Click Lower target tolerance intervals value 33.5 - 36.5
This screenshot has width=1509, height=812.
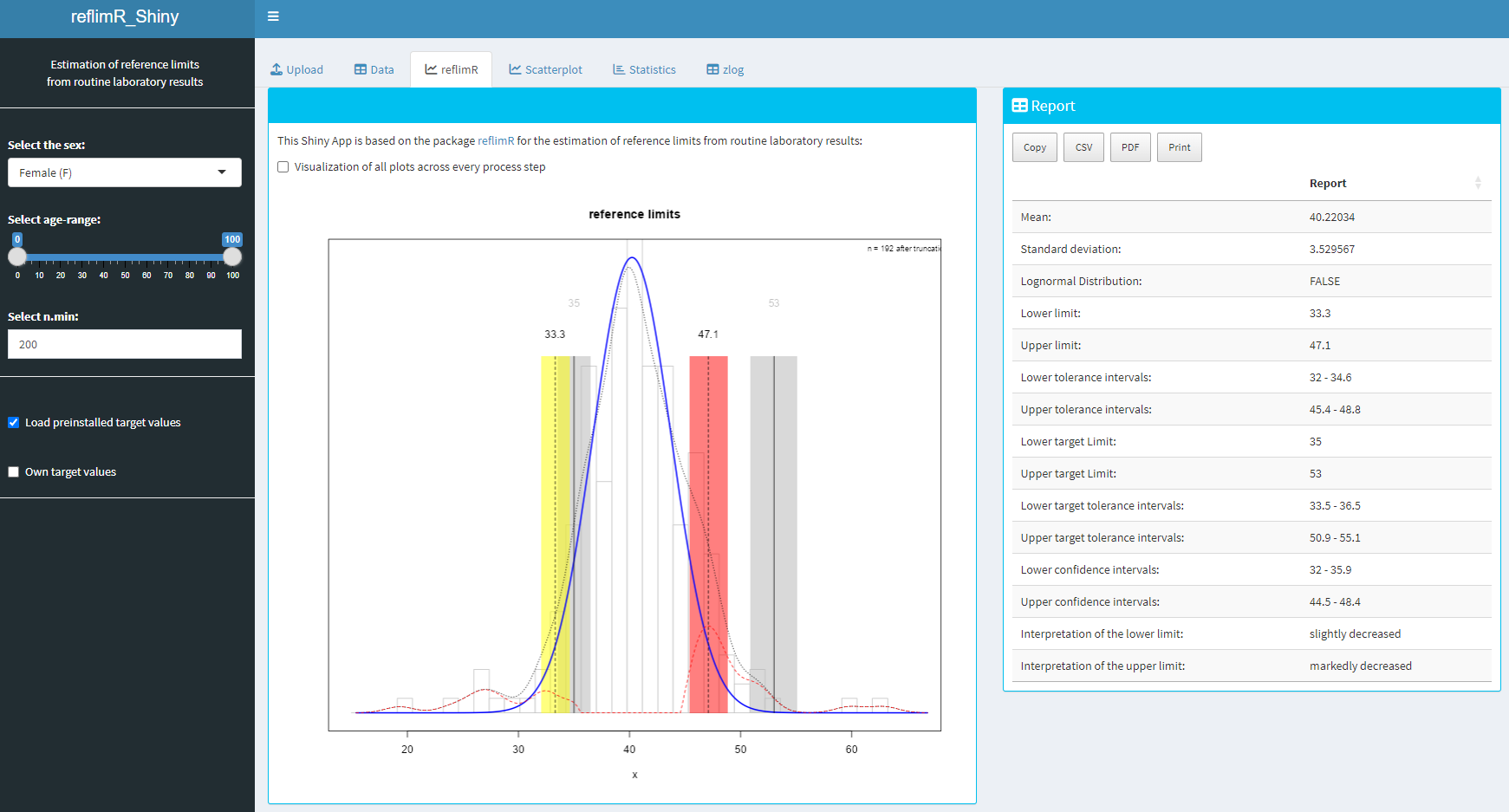click(1335, 506)
